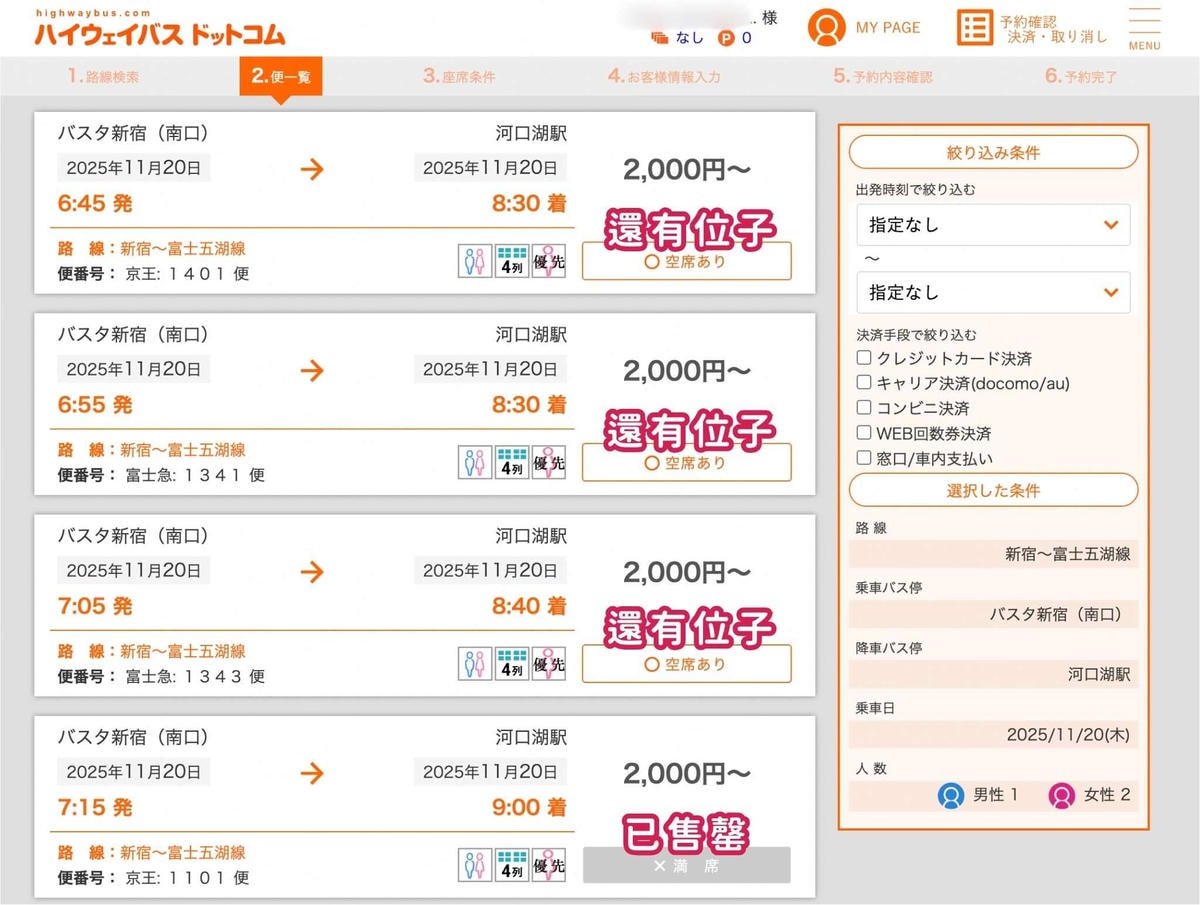The image size is (1200, 905).
Task: Click the 優先 seat icon on 1343便
Action: coord(548,664)
